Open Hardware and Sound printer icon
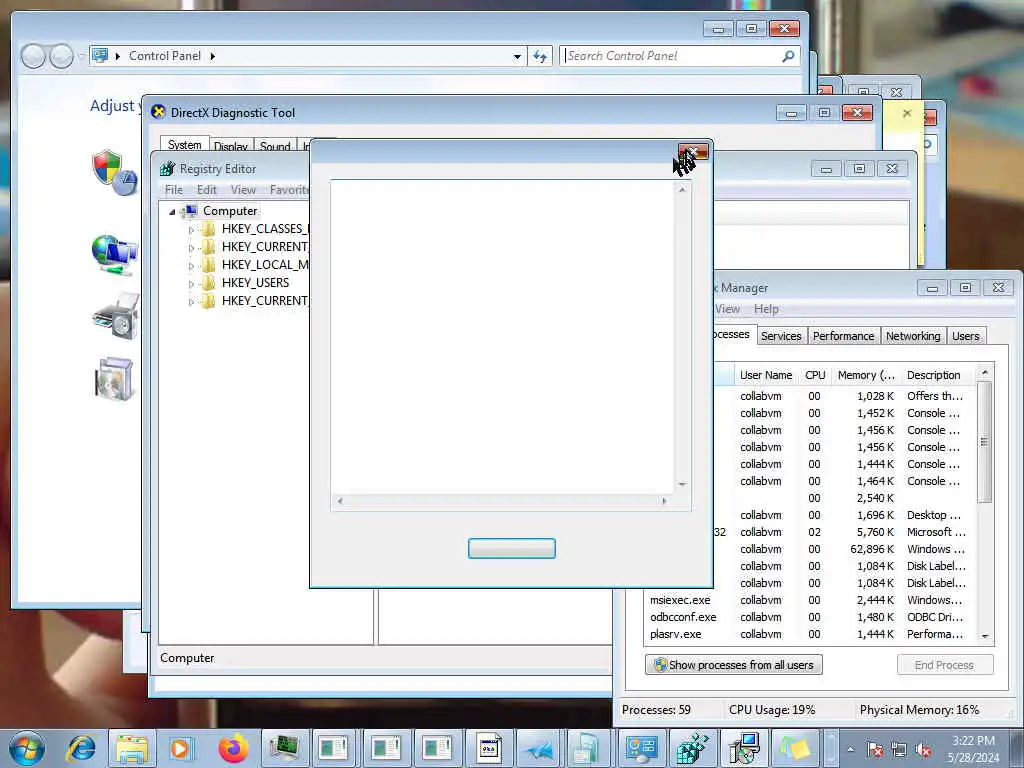 coord(116,316)
